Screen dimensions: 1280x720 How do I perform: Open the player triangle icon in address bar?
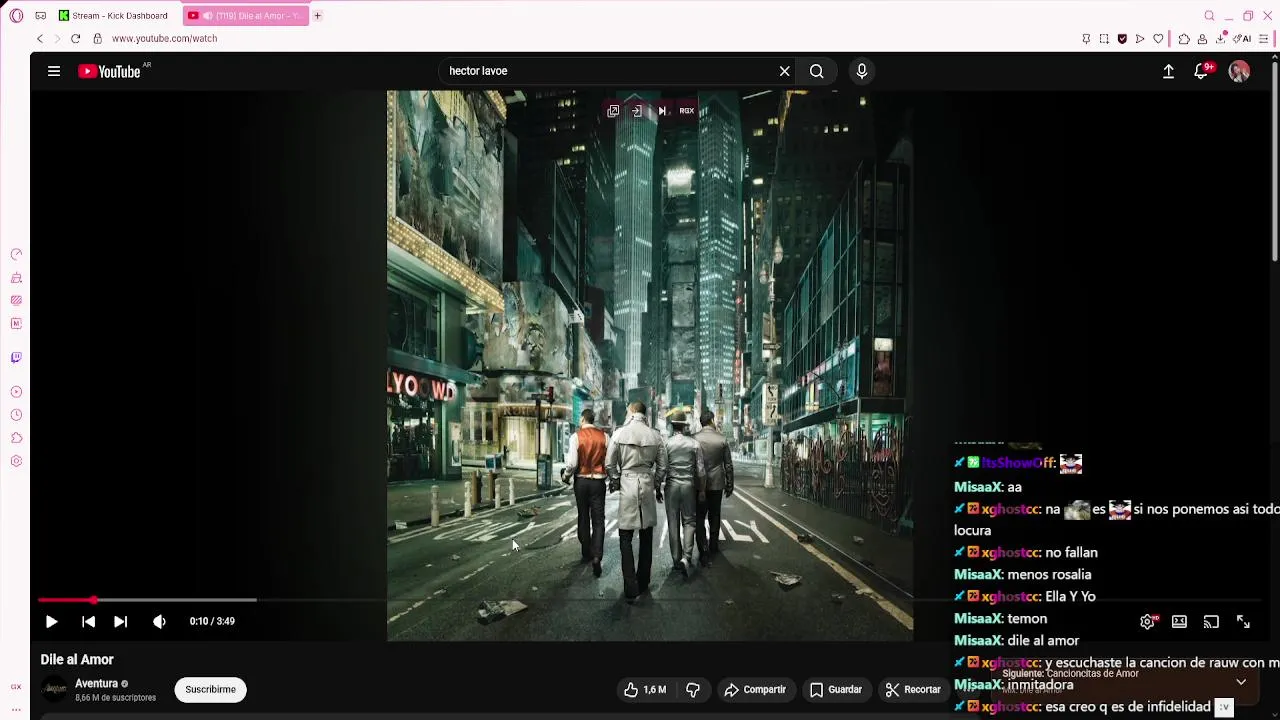(1140, 39)
